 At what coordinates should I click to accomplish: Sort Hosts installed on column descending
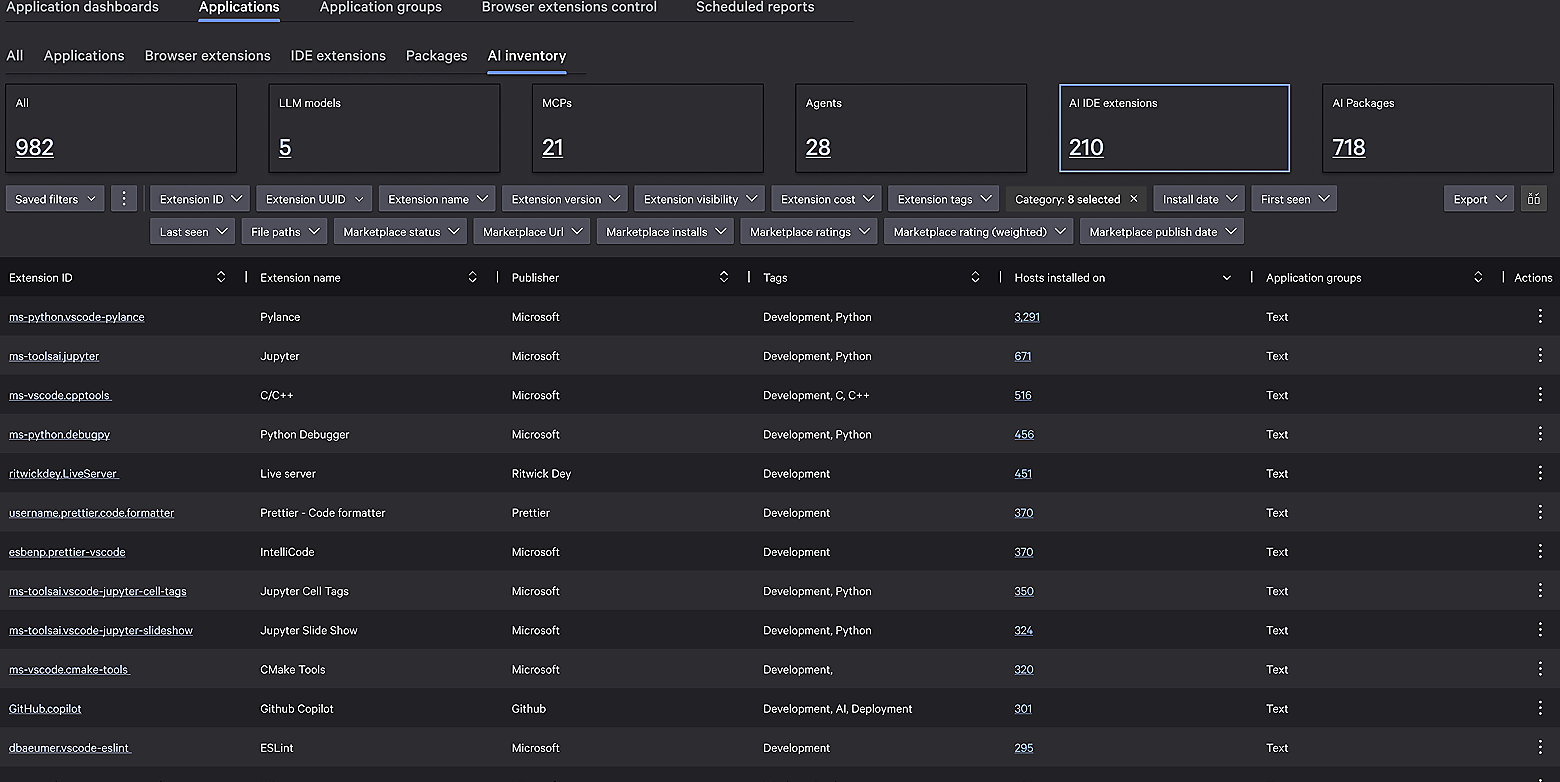1226,278
